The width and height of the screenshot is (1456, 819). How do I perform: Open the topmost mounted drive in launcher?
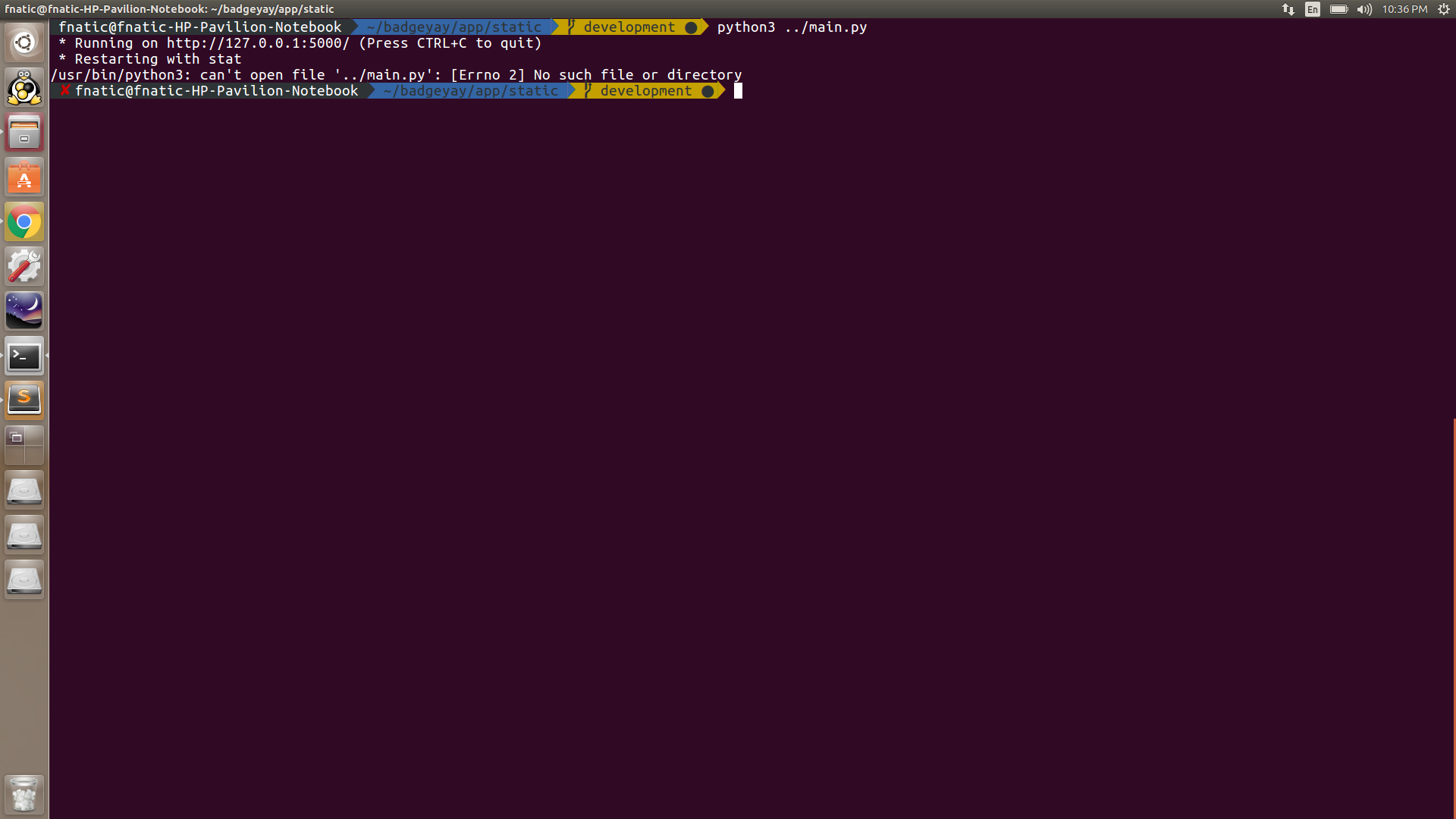pos(24,490)
